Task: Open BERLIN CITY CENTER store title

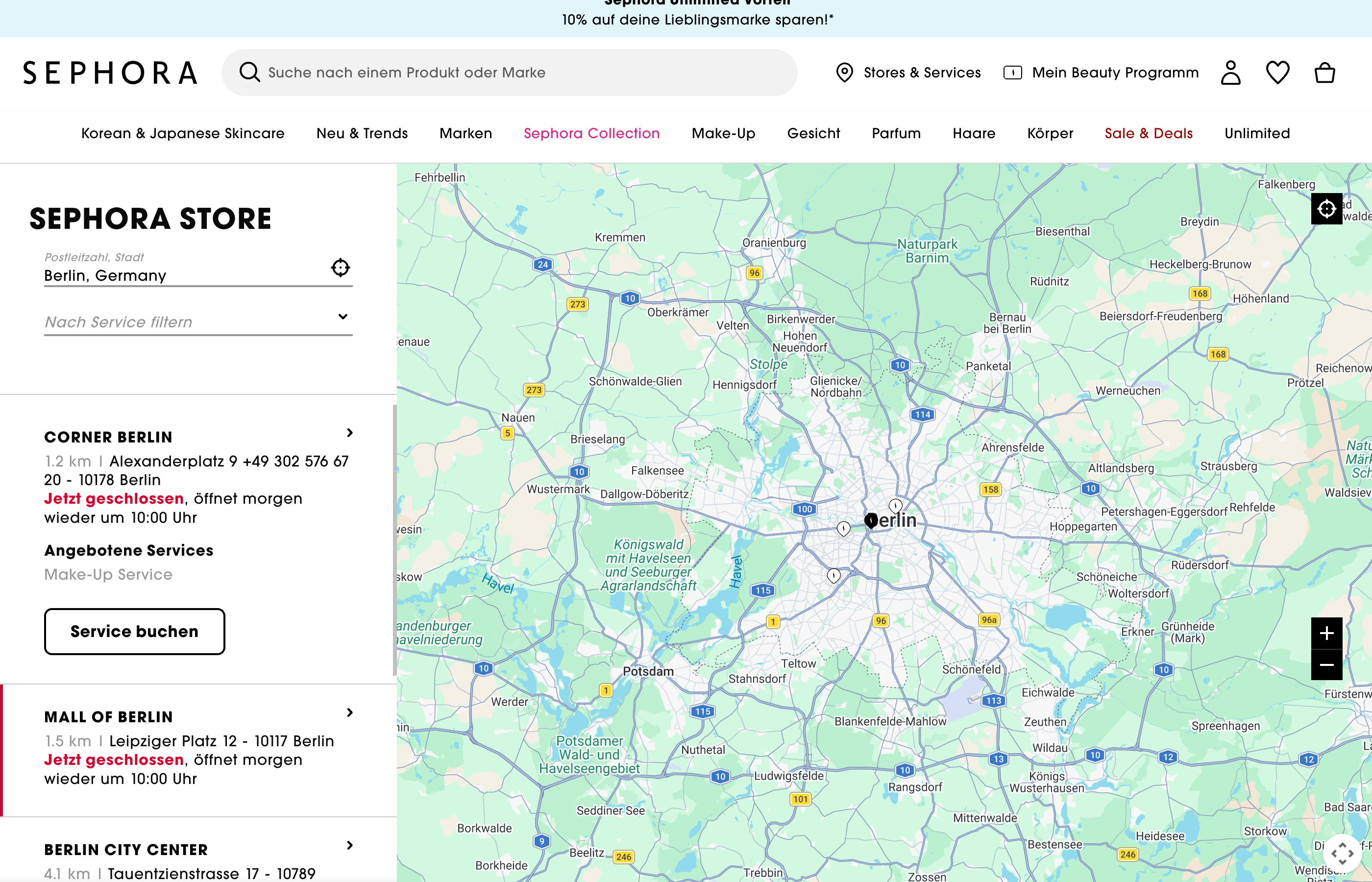Action: pyautogui.click(x=126, y=849)
